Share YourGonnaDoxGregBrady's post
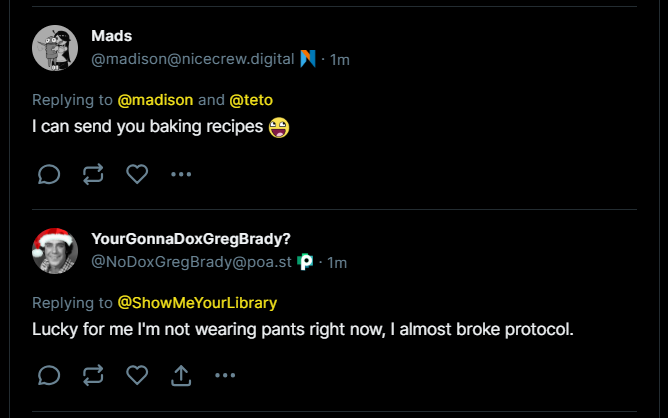This screenshot has height=418, width=668. tap(181, 375)
